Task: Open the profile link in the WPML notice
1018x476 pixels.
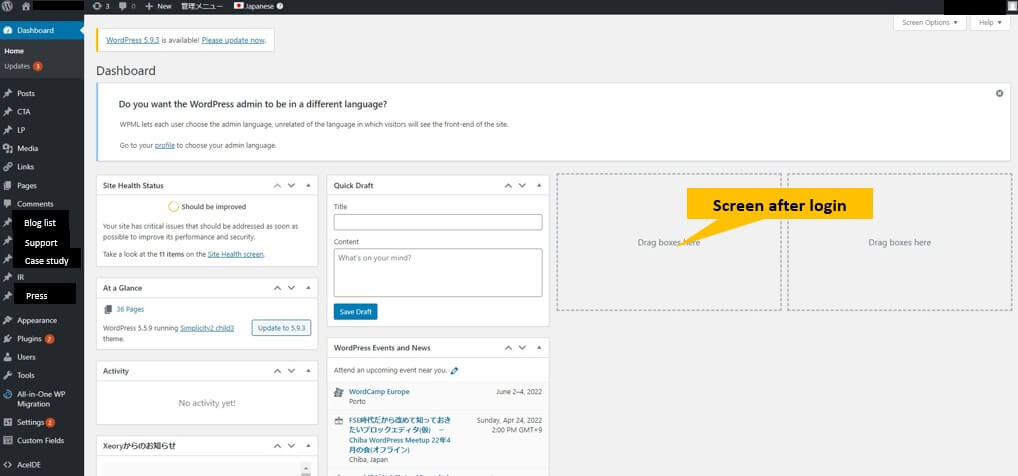Action: [x=164, y=145]
